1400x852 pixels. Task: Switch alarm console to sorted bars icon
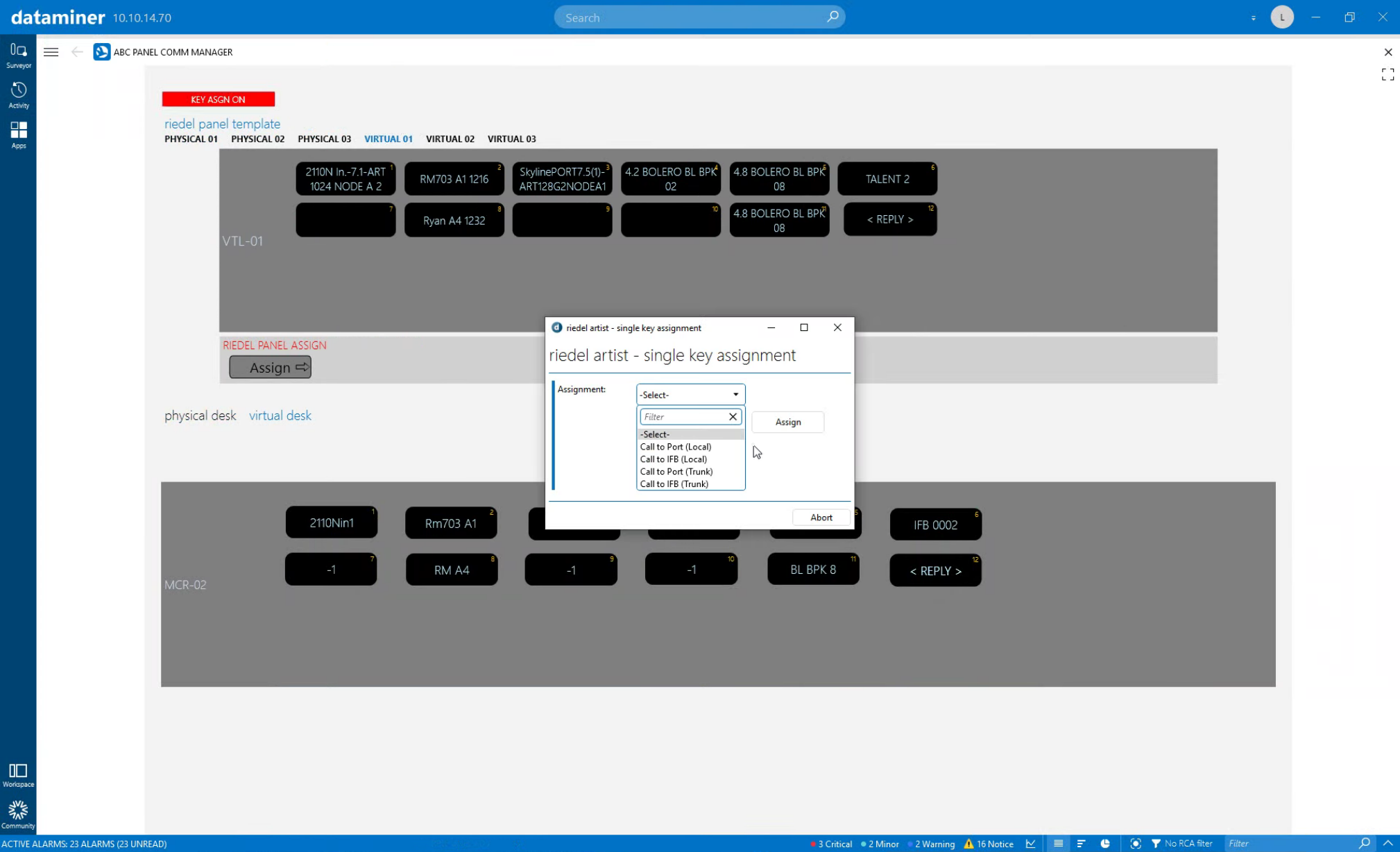[1081, 844]
